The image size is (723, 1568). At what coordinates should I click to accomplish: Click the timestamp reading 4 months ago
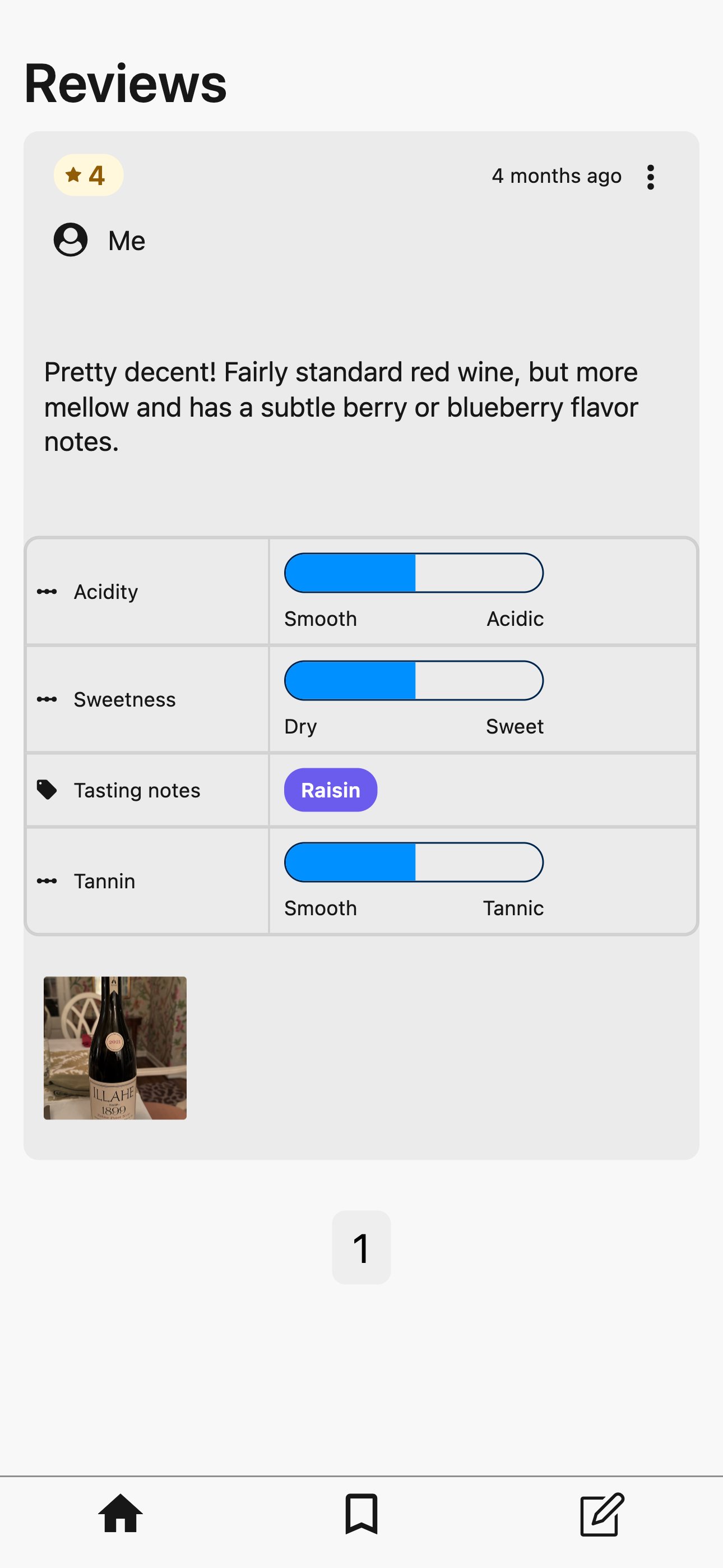(x=557, y=176)
